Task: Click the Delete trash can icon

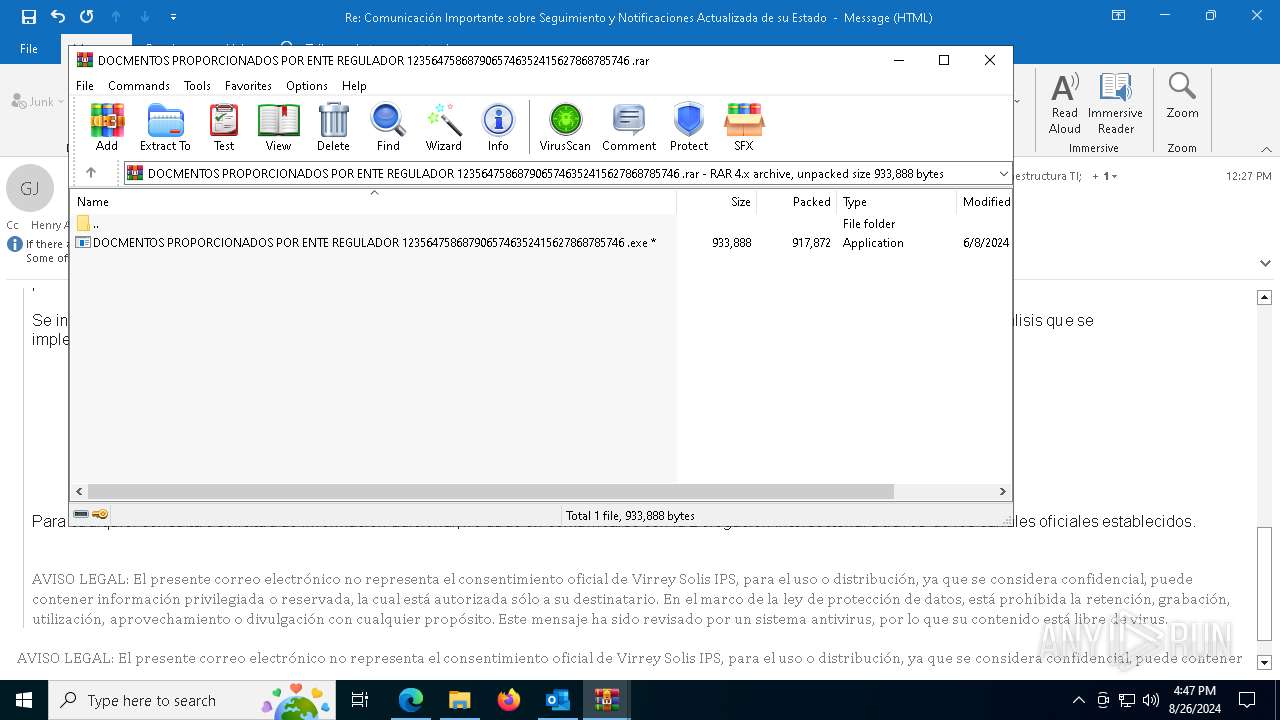Action: point(333,127)
